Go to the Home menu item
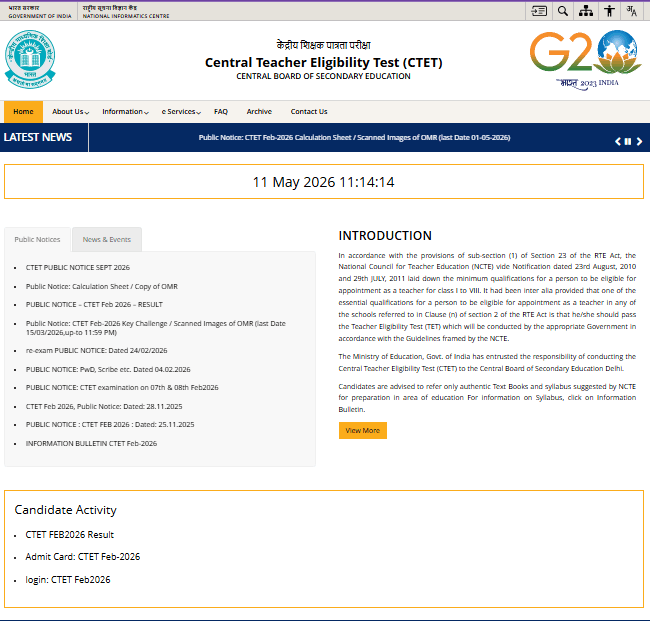This screenshot has height=621, width=650. tap(23, 112)
